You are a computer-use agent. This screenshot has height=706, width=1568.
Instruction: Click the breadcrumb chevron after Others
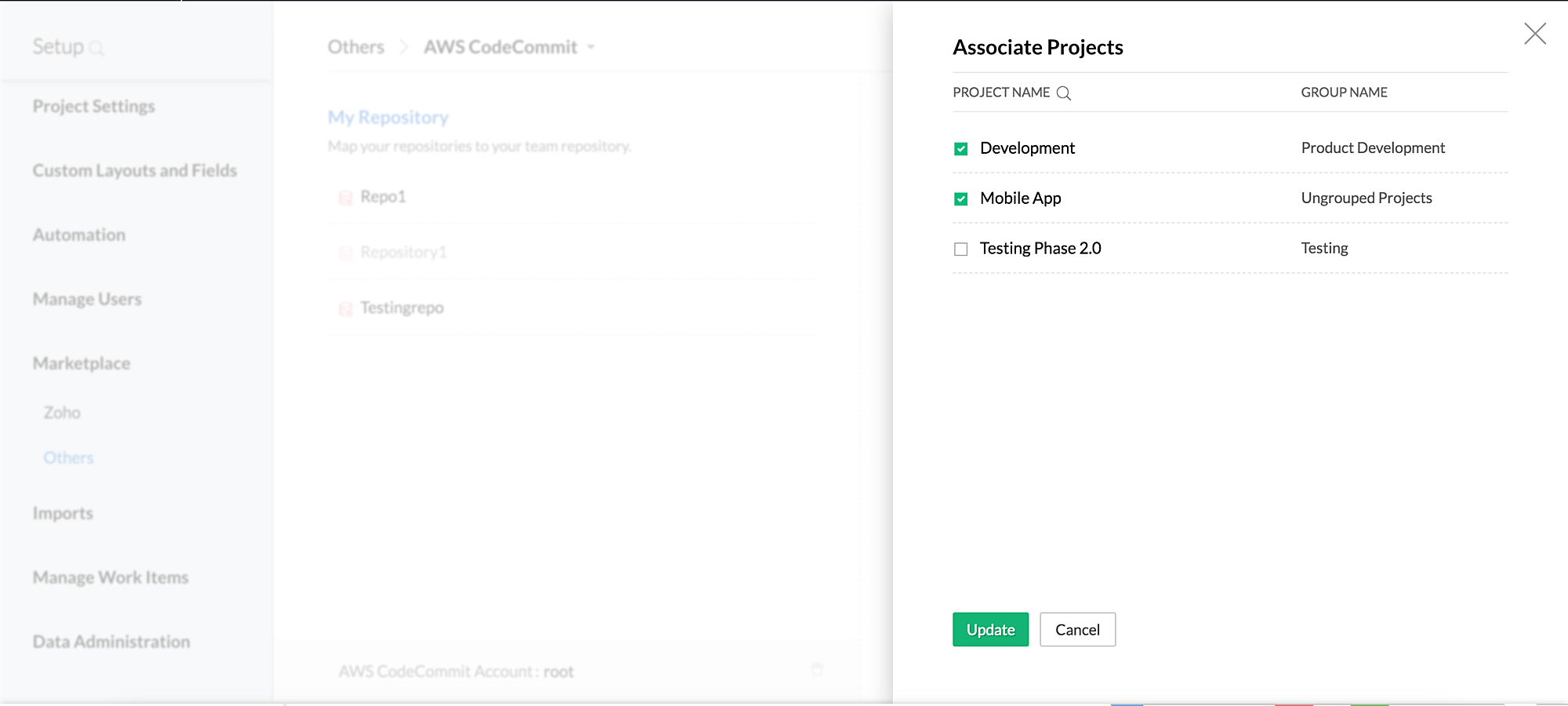point(404,47)
